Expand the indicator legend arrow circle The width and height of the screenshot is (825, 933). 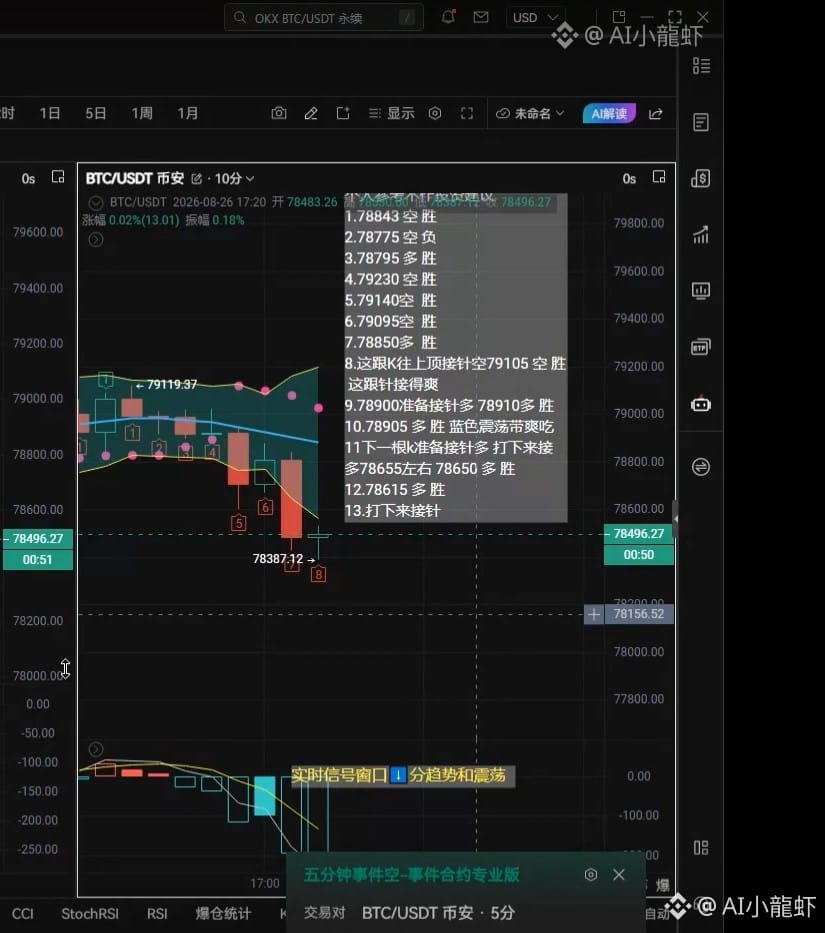tap(96, 240)
